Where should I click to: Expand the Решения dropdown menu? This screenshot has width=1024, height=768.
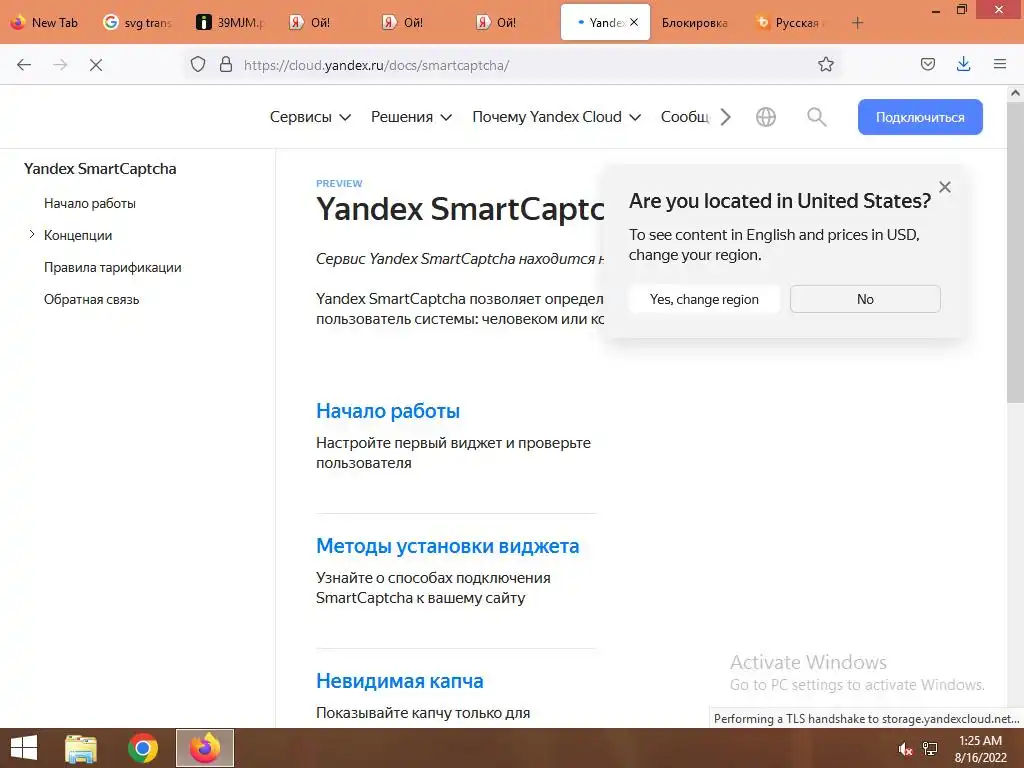pos(411,117)
